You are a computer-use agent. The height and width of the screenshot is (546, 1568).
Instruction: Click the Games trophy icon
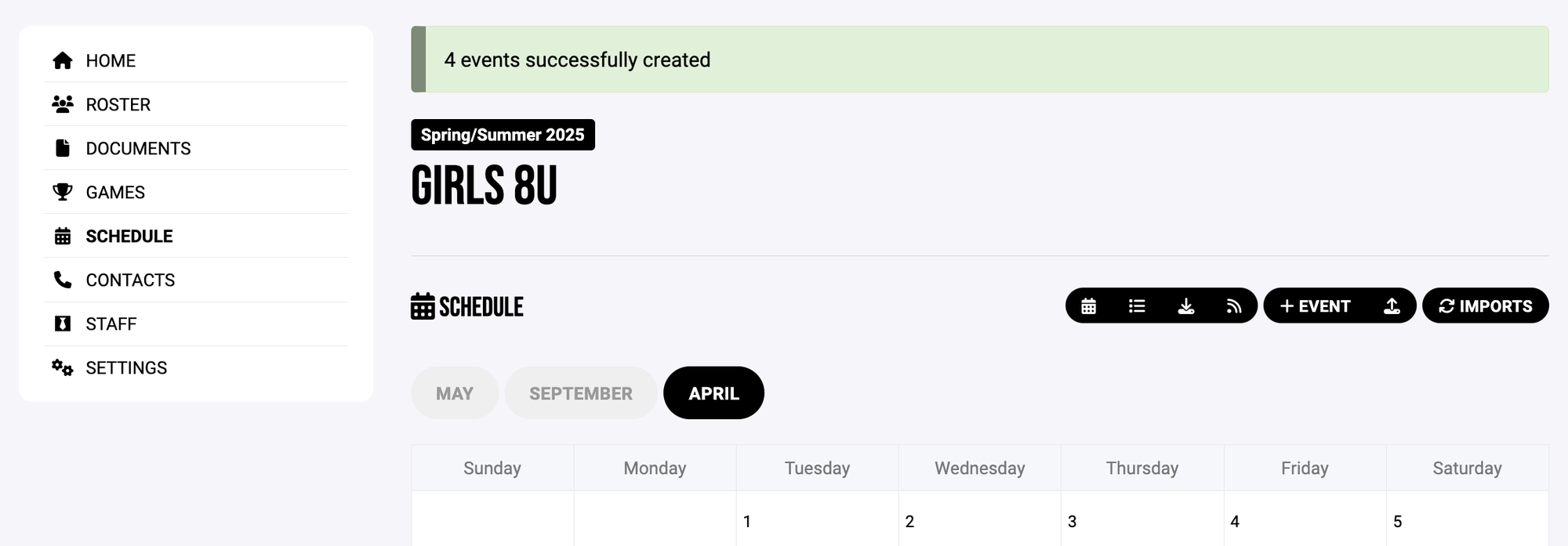(63, 192)
